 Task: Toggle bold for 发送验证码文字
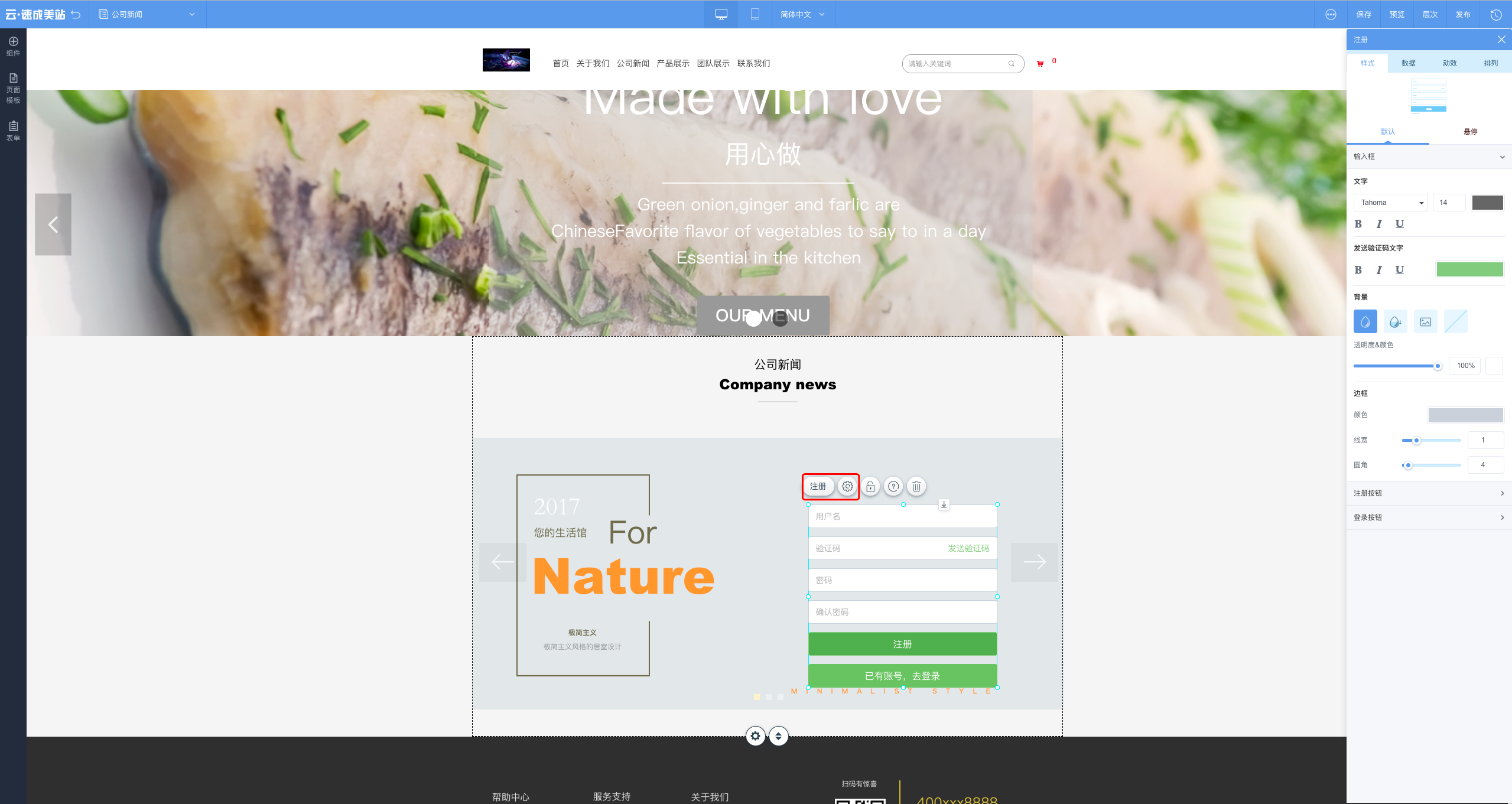tap(1358, 270)
